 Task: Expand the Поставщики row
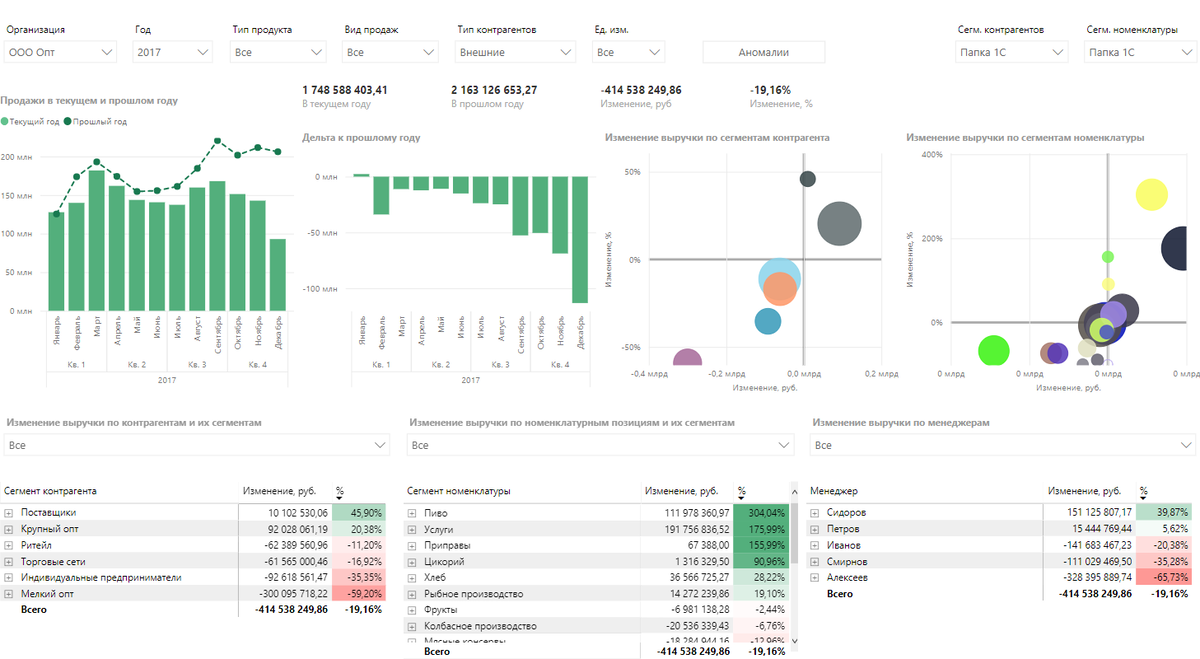(8, 513)
